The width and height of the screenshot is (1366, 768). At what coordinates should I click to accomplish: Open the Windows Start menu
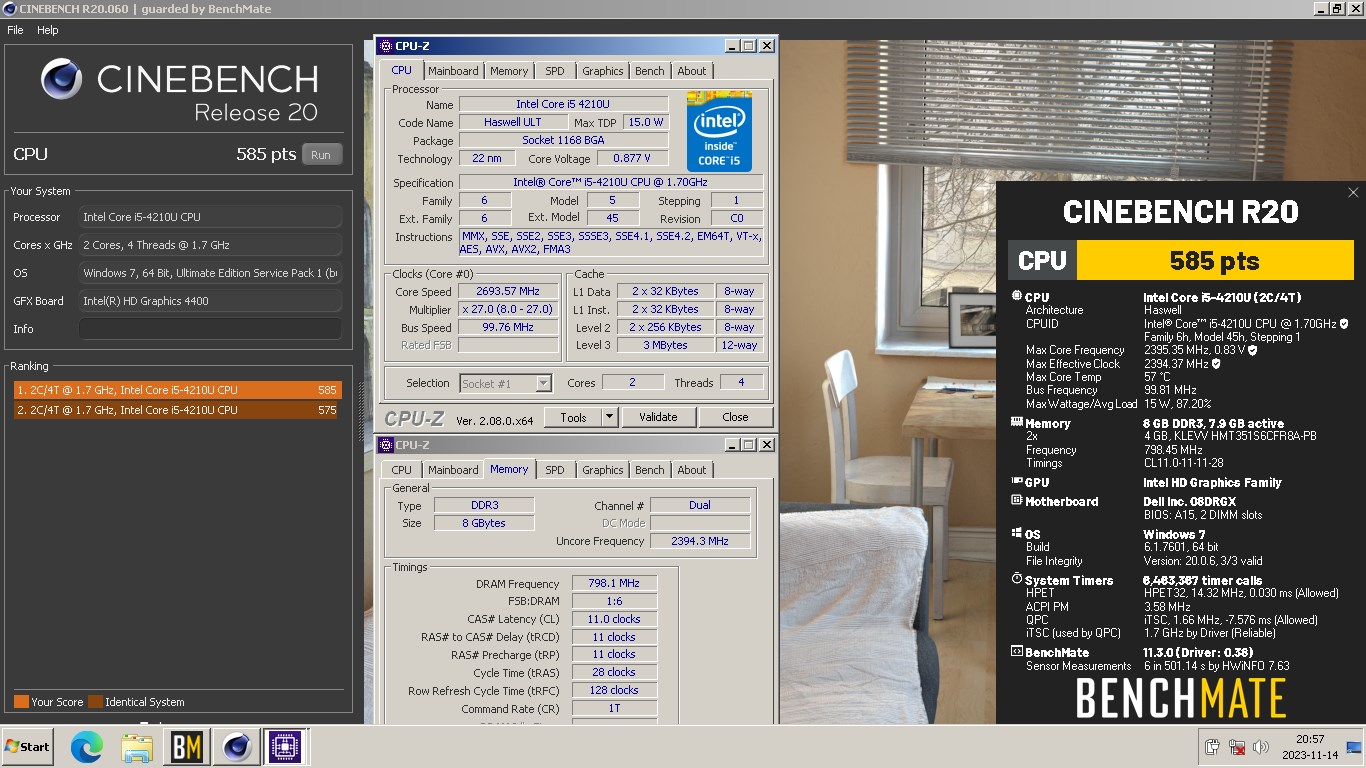(x=27, y=747)
